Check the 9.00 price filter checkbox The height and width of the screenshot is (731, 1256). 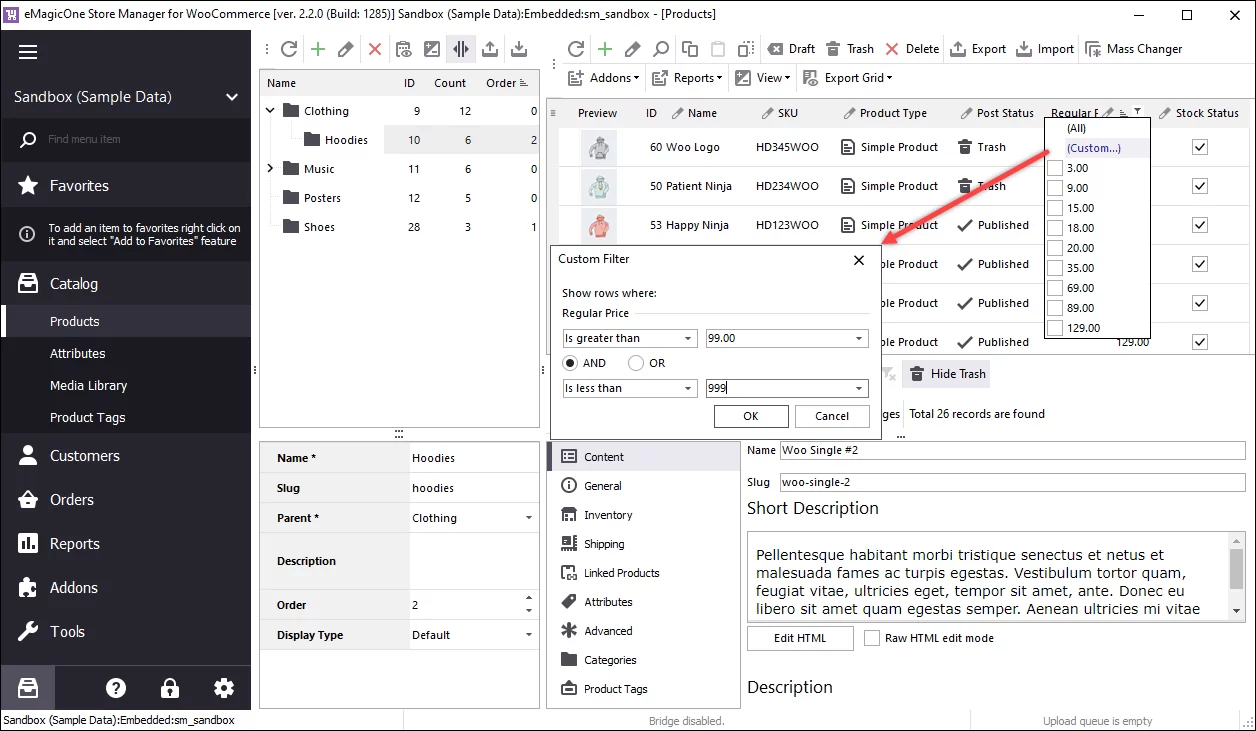pos(1057,187)
